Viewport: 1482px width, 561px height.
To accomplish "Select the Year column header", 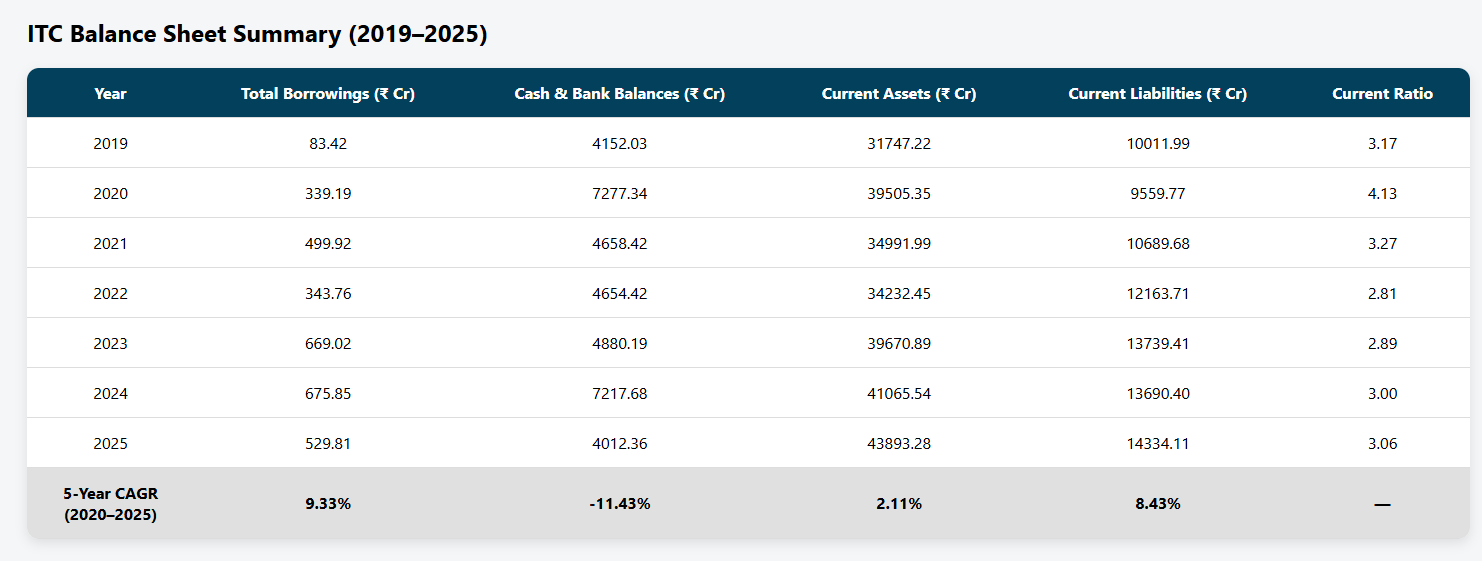I will click(110, 93).
